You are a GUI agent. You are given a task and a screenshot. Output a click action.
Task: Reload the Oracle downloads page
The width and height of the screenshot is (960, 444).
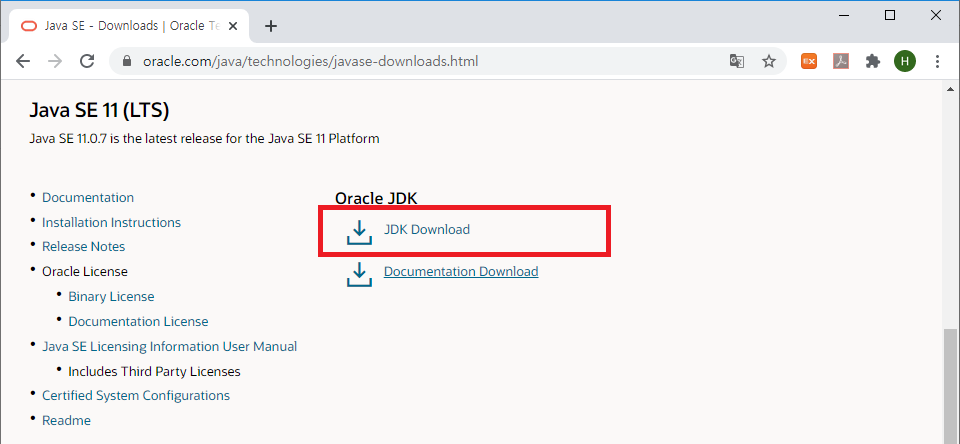pos(88,61)
